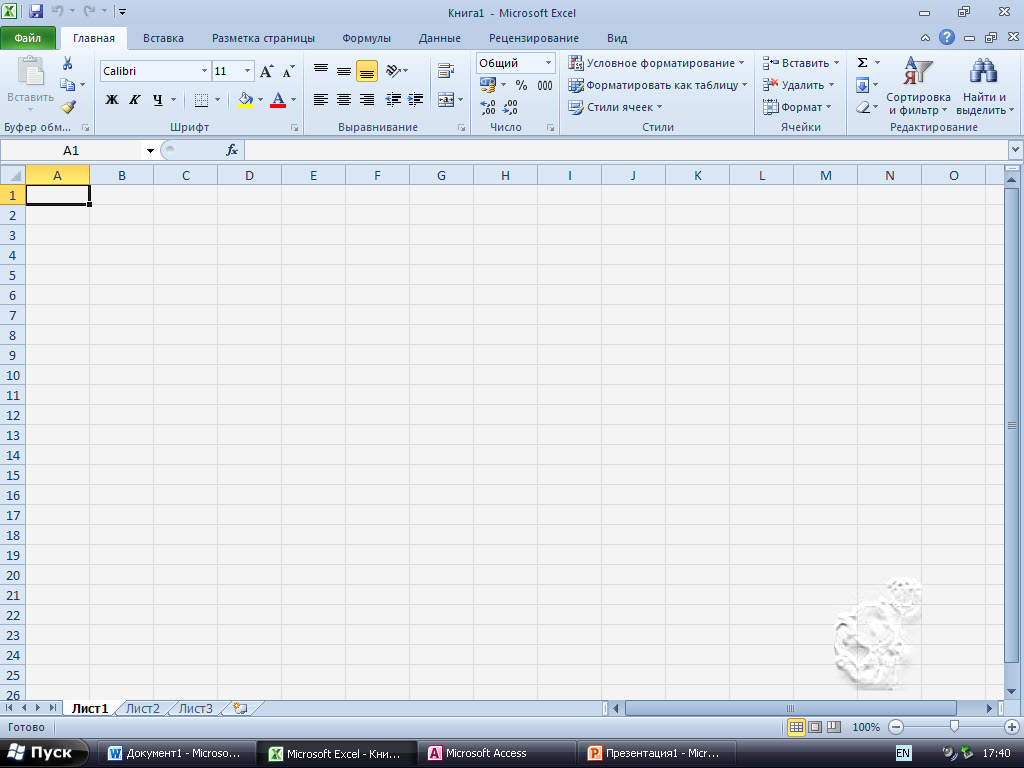Click the AutoSum sigma icon
Viewport: 1024px width, 768px height.
click(x=862, y=63)
